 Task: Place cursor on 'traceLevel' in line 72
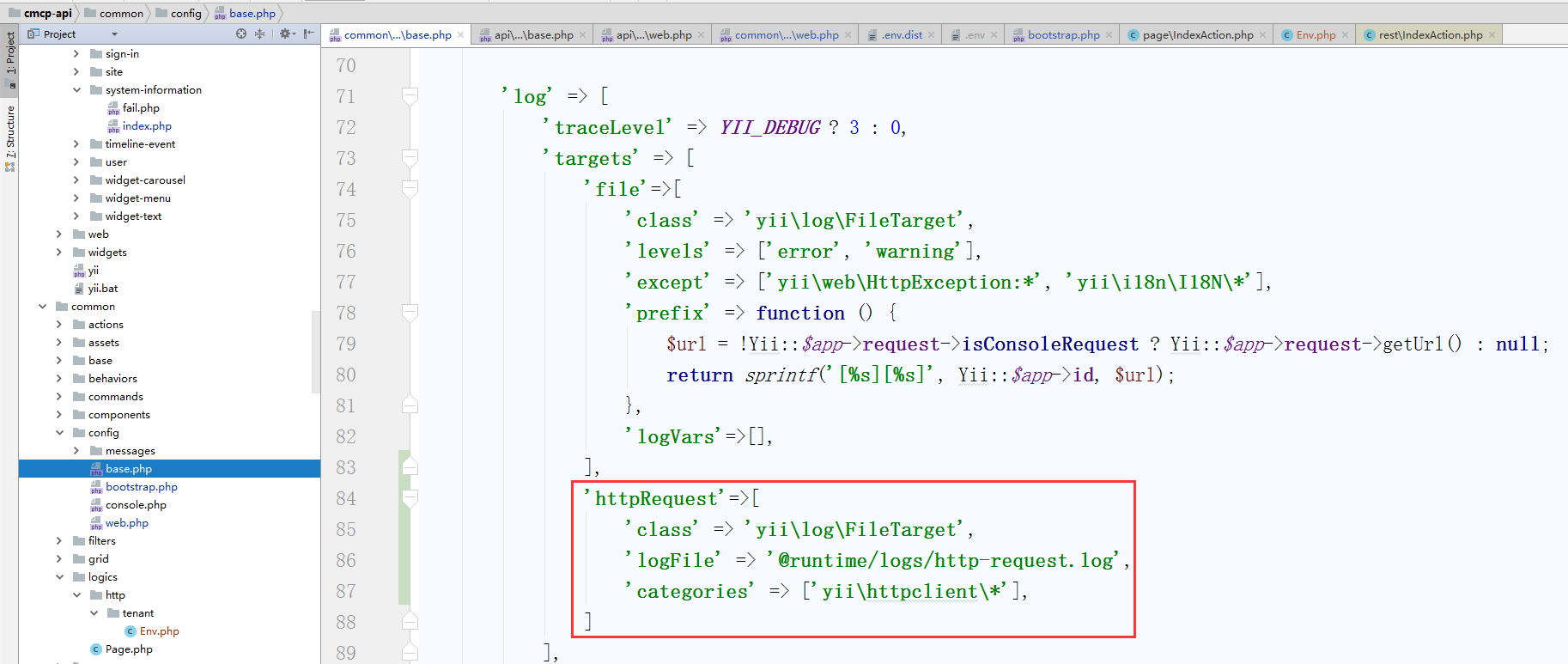click(607, 127)
